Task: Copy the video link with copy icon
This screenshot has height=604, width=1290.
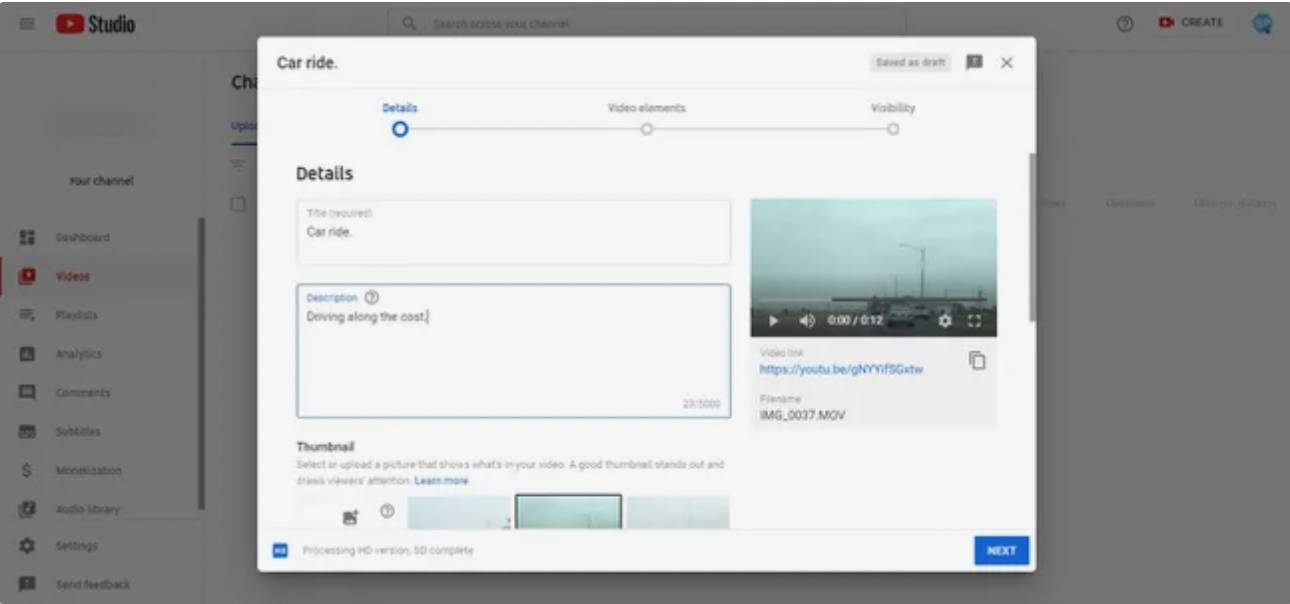Action: click(977, 361)
